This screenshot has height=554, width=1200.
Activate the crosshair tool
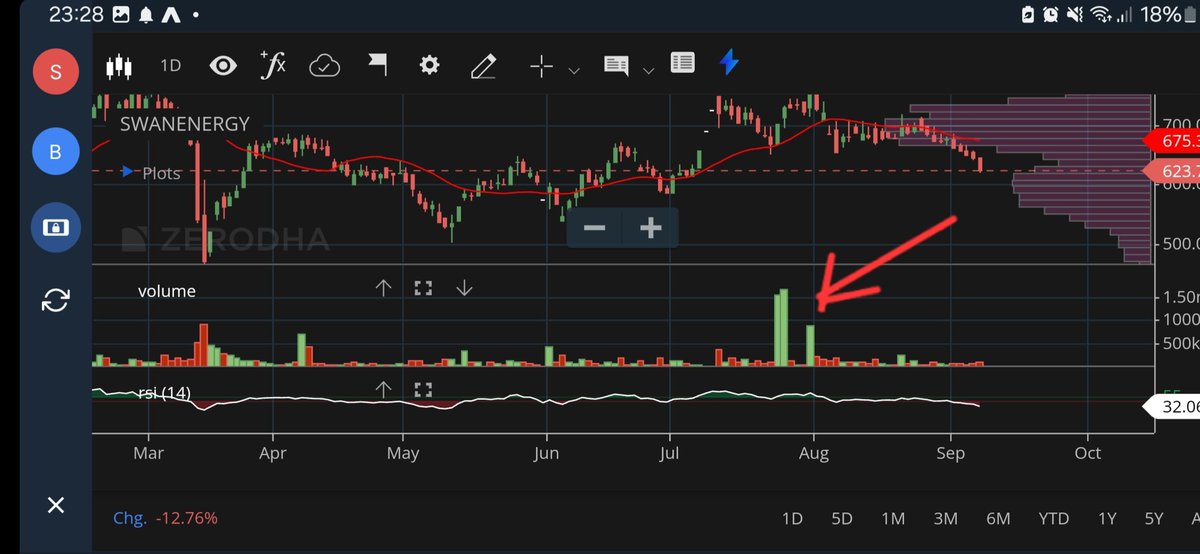click(x=541, y=66)
